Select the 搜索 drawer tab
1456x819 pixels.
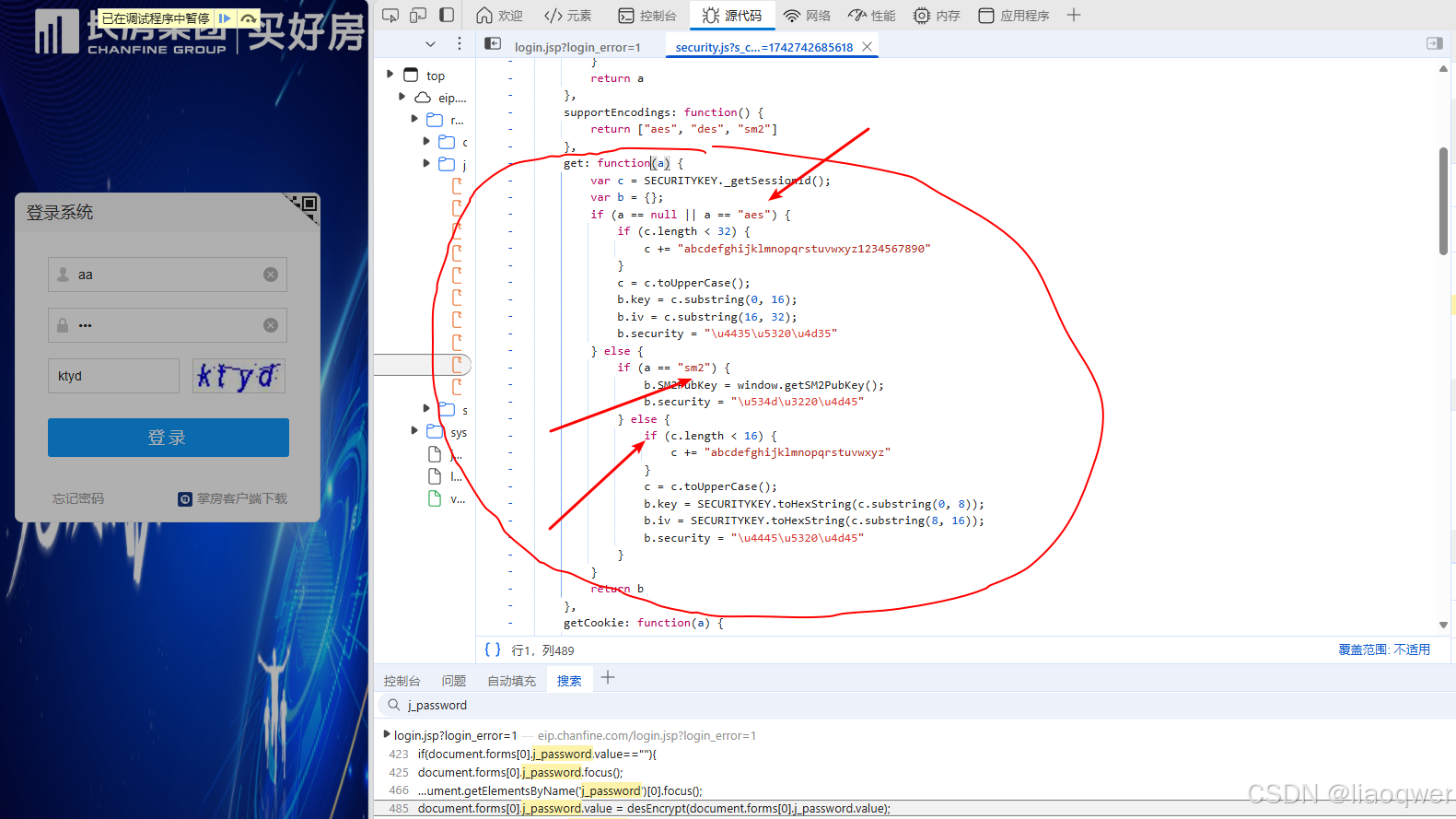569,681
